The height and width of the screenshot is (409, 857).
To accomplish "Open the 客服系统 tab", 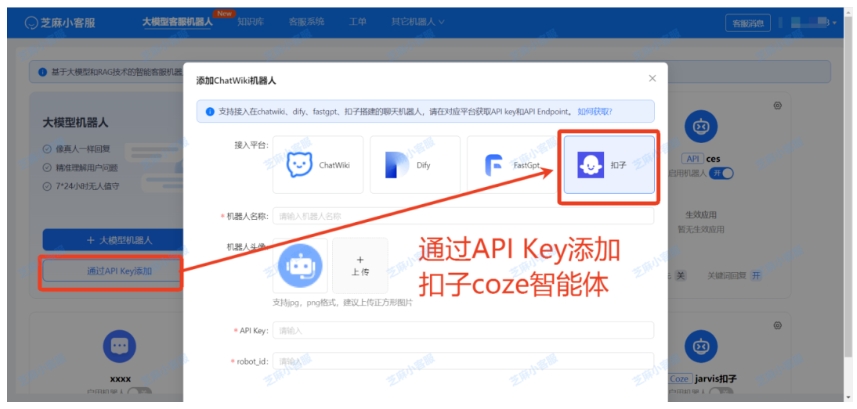I will pos(306,22).
